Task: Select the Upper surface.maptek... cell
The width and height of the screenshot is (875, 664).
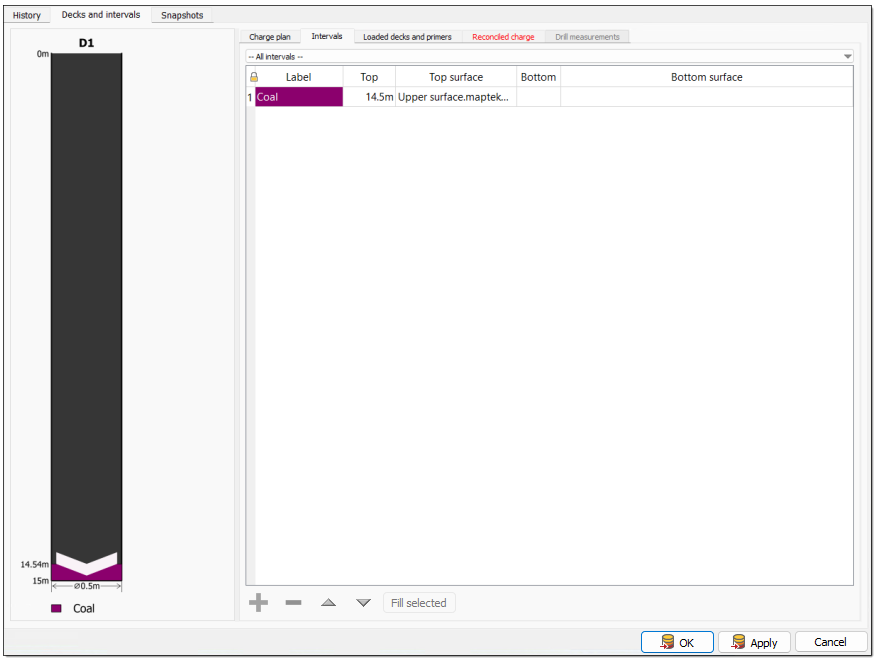Action: pyautogui.click(x=456, y=97)
